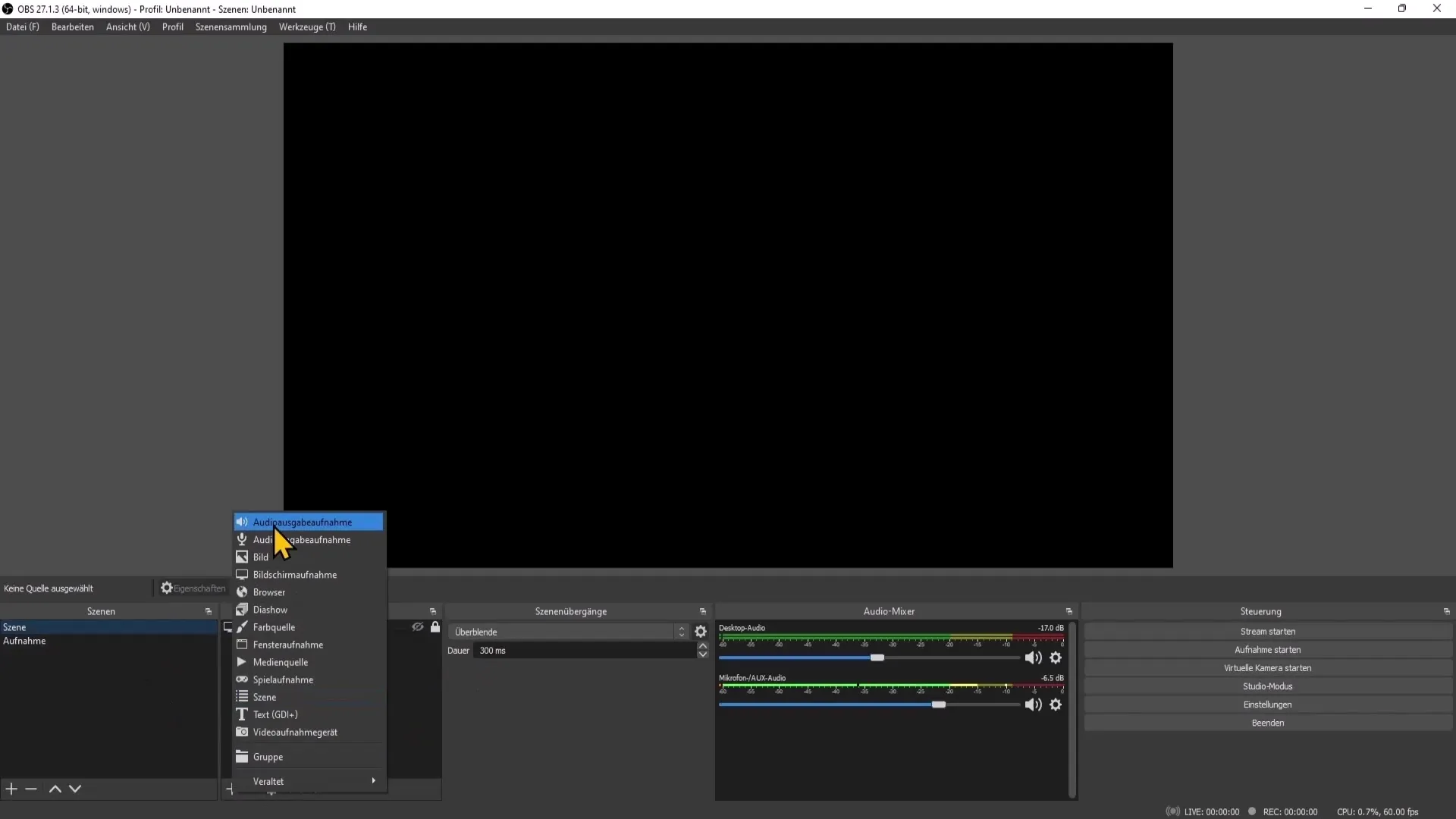This screenshot has height=819, width=1456.
Task: Click the Medienquelle play icon
Action: click(x=242, y=662)
